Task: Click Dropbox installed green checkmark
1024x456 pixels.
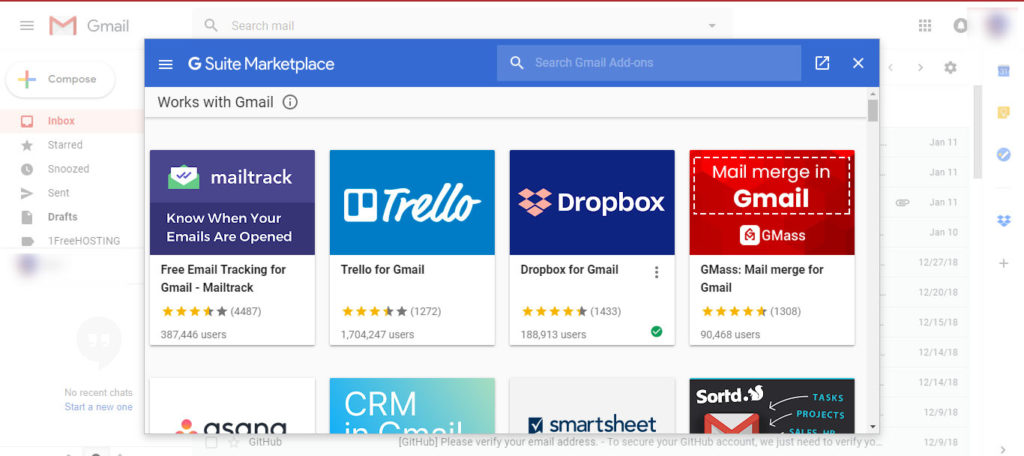Action: (x=656, y=332)
